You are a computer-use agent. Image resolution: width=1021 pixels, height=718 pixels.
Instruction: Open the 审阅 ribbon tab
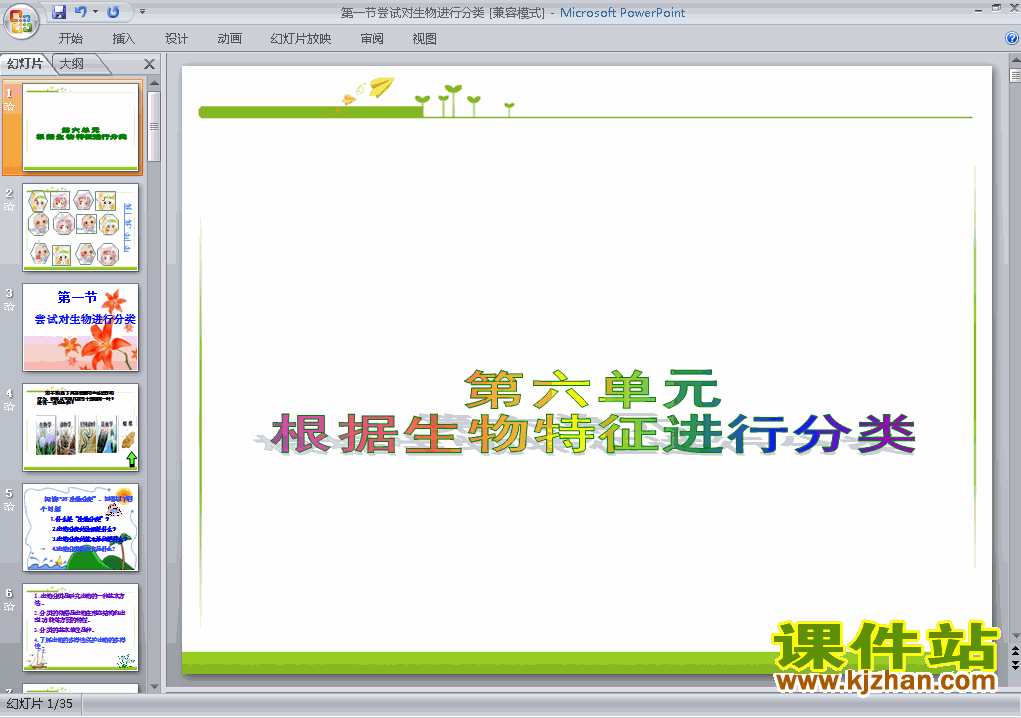pos(372,39)
